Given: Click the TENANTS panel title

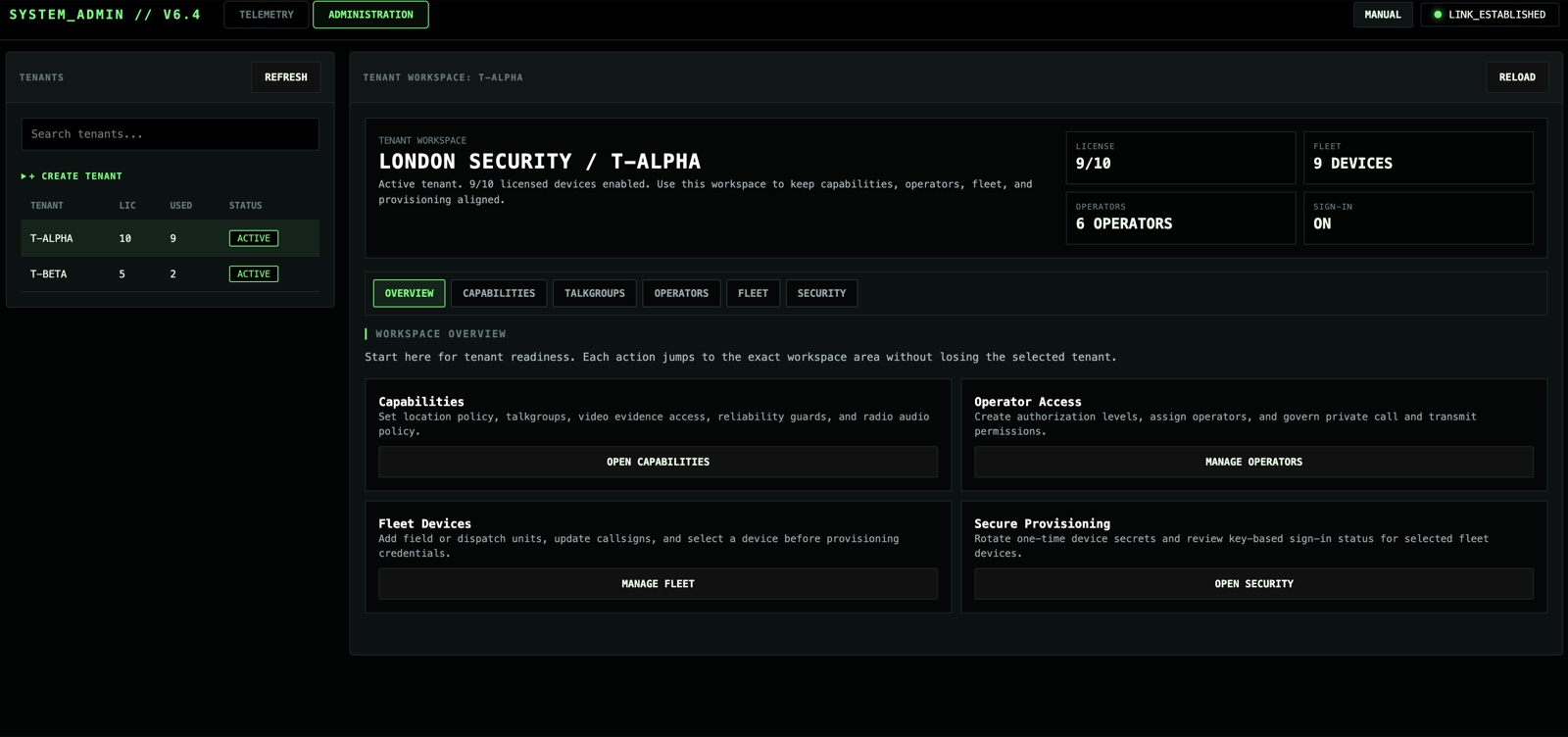Looking at the screenshot, I should [42, 77].
